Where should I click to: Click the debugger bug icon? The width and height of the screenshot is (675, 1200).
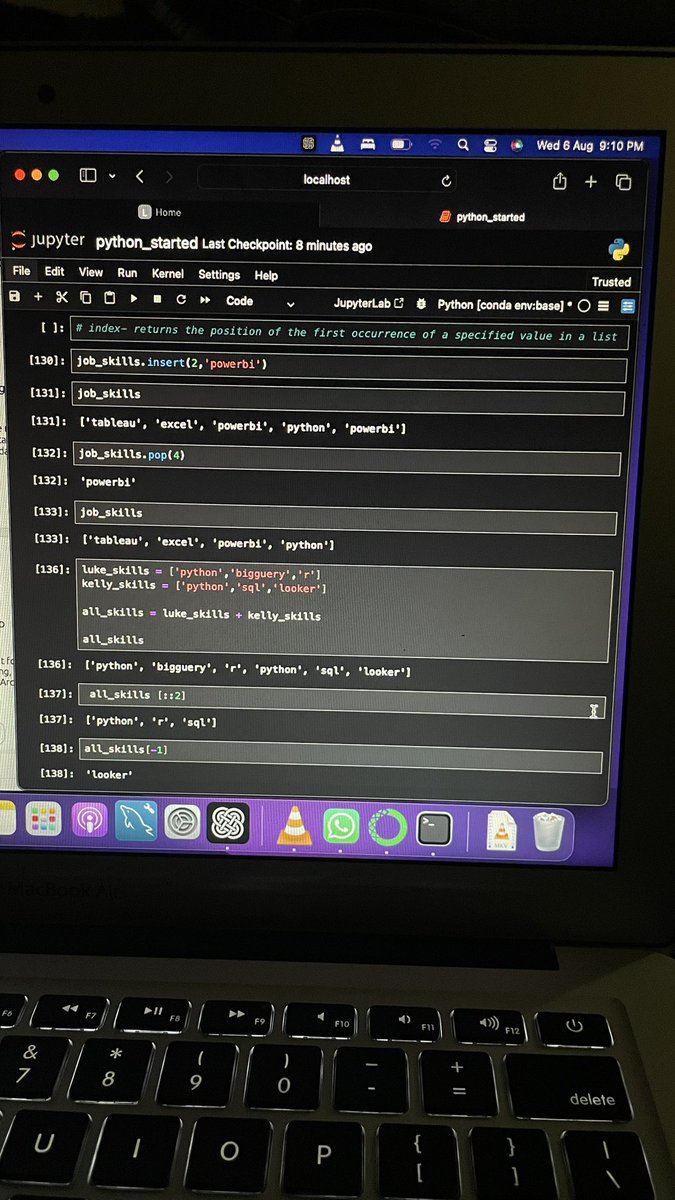(421, 304)
